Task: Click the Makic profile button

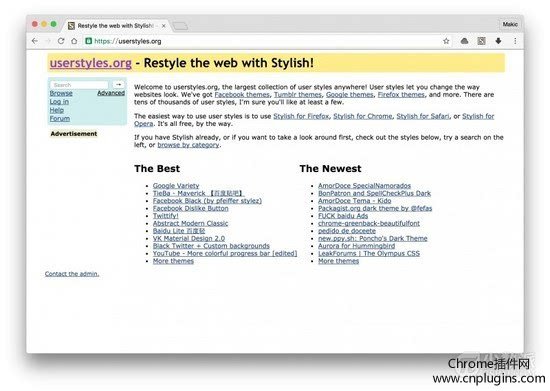Action: [510, 24]
